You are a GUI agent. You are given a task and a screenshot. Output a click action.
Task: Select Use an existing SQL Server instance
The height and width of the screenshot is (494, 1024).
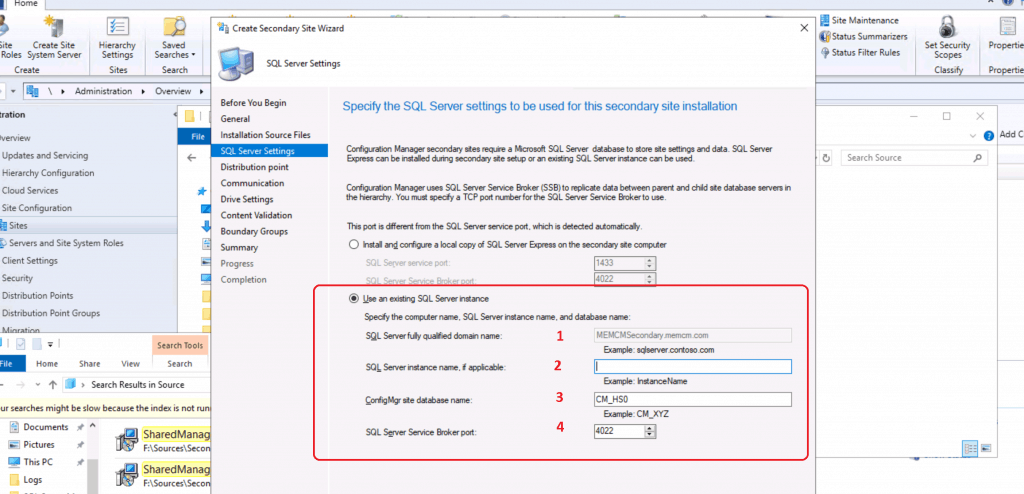coord(353,299)
